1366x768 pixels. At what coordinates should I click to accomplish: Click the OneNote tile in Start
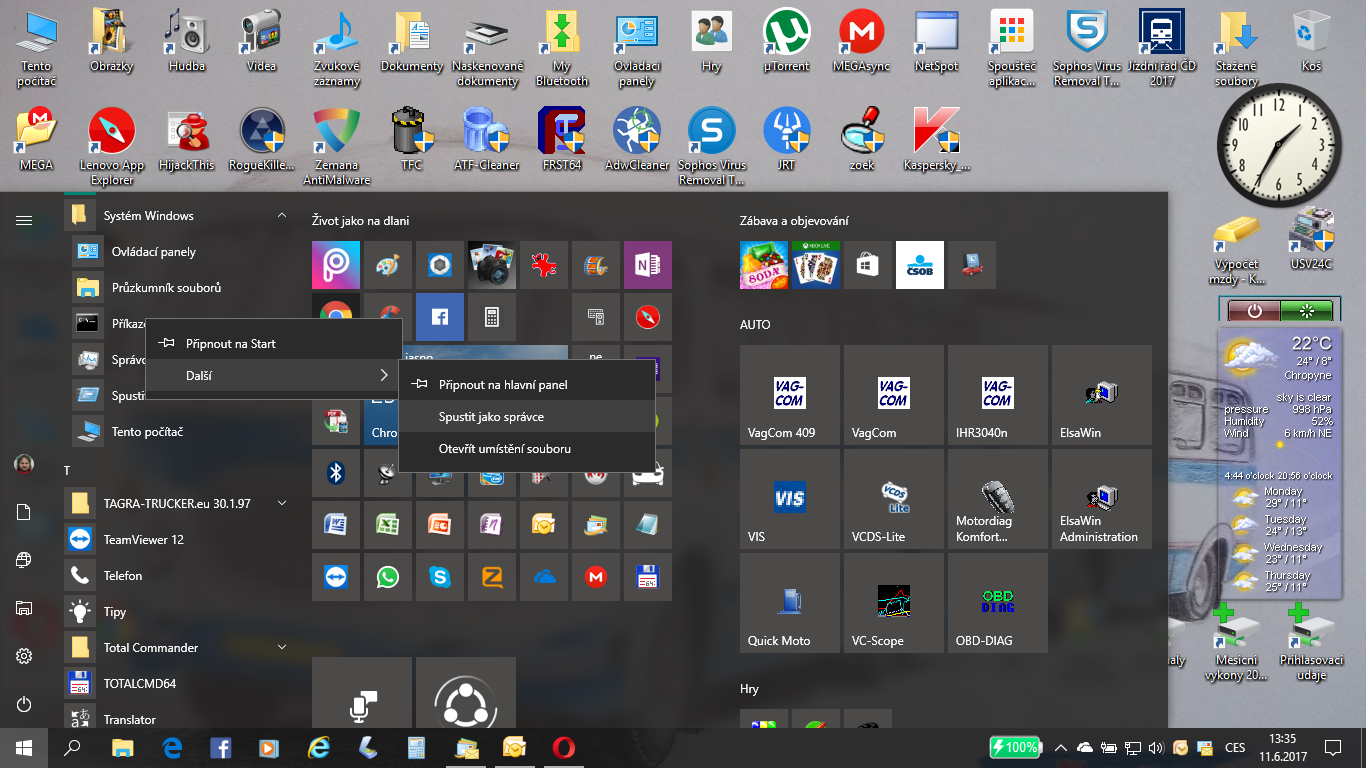(x=647, y=265)
